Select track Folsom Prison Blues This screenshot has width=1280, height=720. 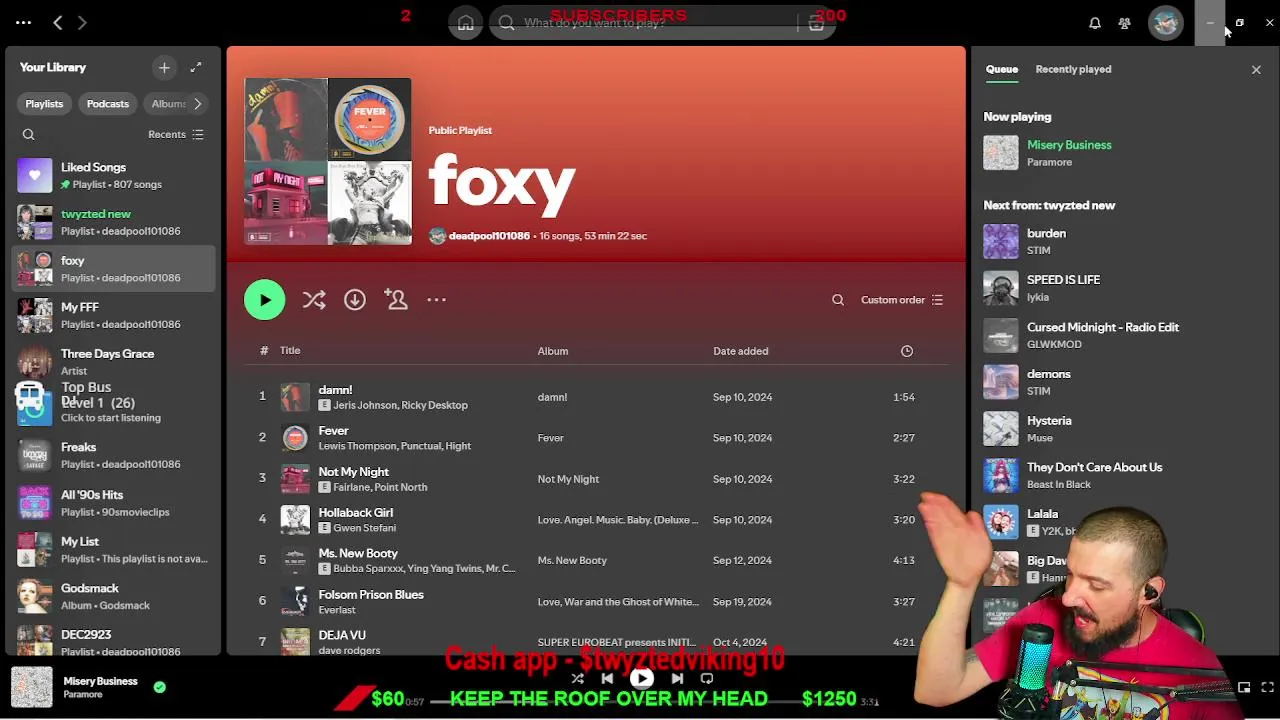pyautogui.click(x=596, y=602)
